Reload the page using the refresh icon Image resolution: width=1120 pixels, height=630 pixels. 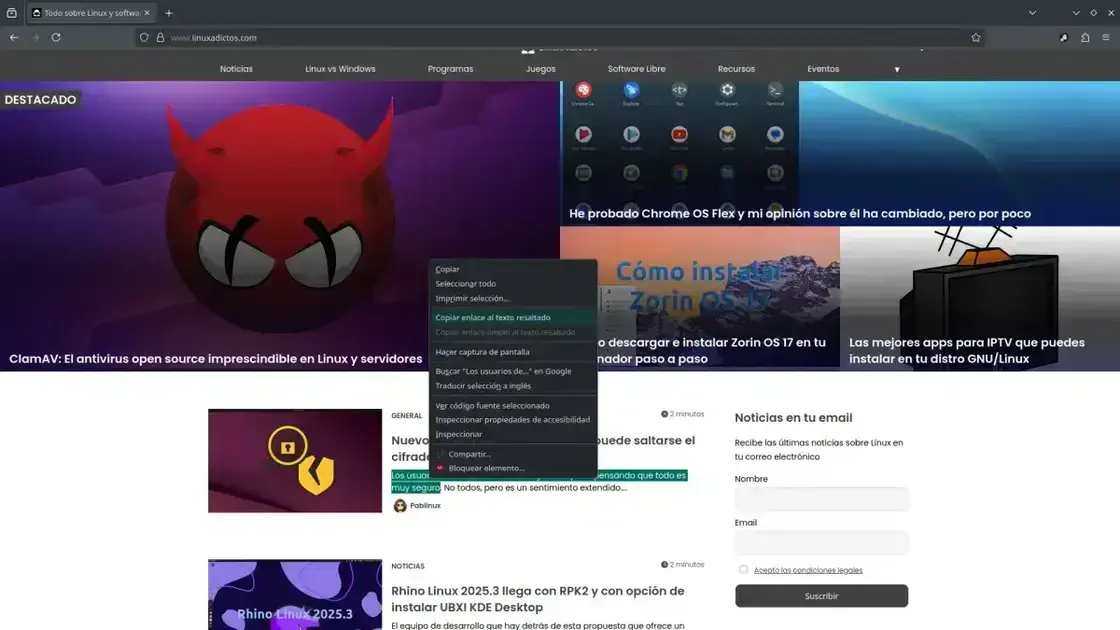(56, 37)
